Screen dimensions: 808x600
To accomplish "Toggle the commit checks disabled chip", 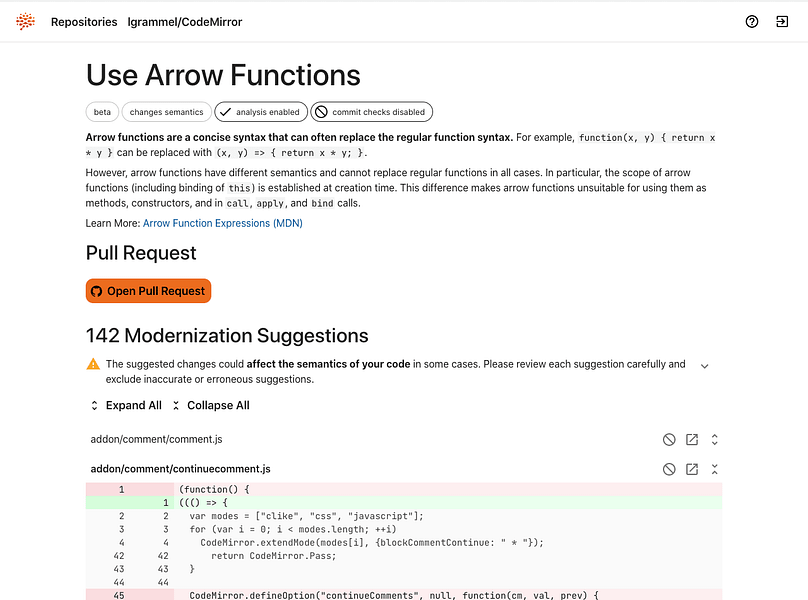I will (372, 112).
